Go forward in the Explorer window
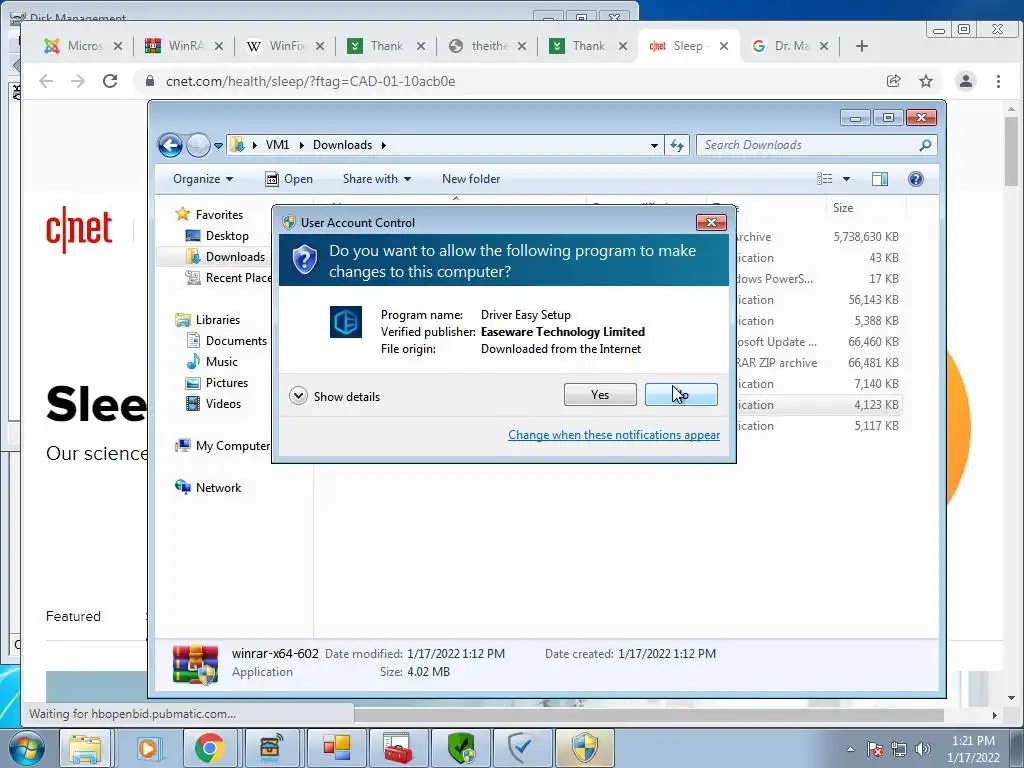The height and width of the screenshot is (768, 1024). click(x=198, y=145)
